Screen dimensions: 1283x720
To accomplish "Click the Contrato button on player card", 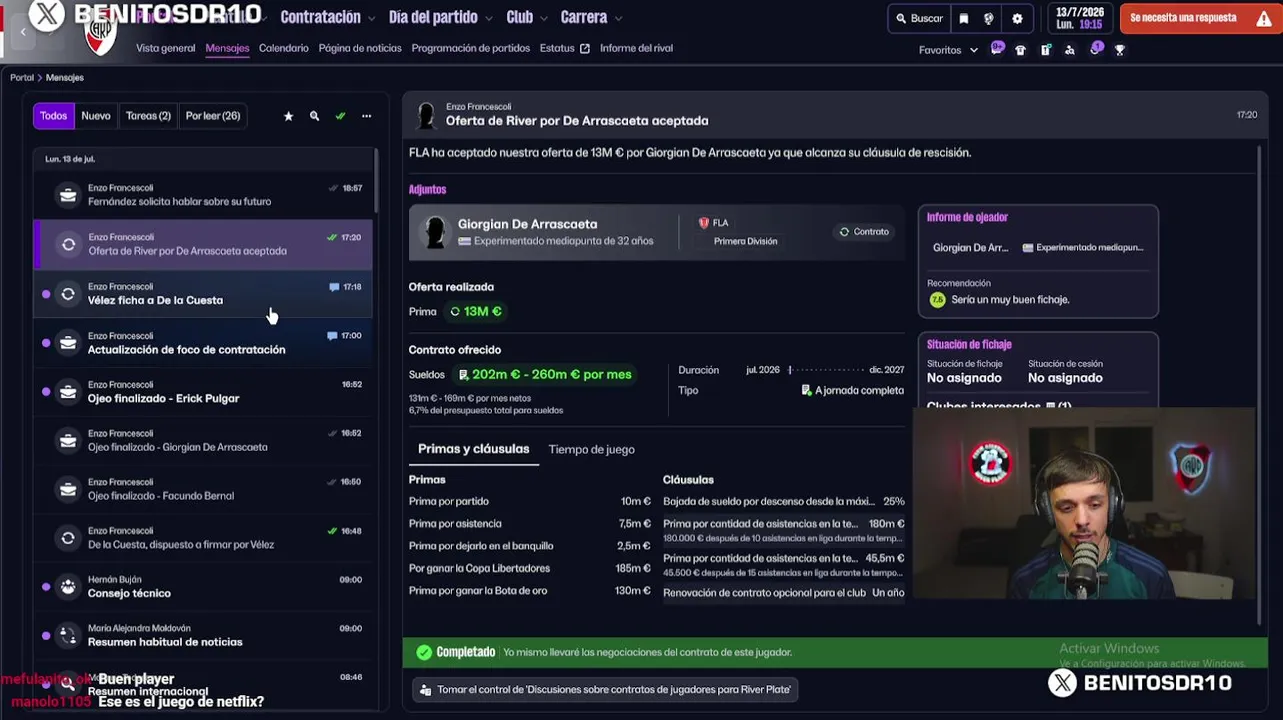I will pos(864,232).
